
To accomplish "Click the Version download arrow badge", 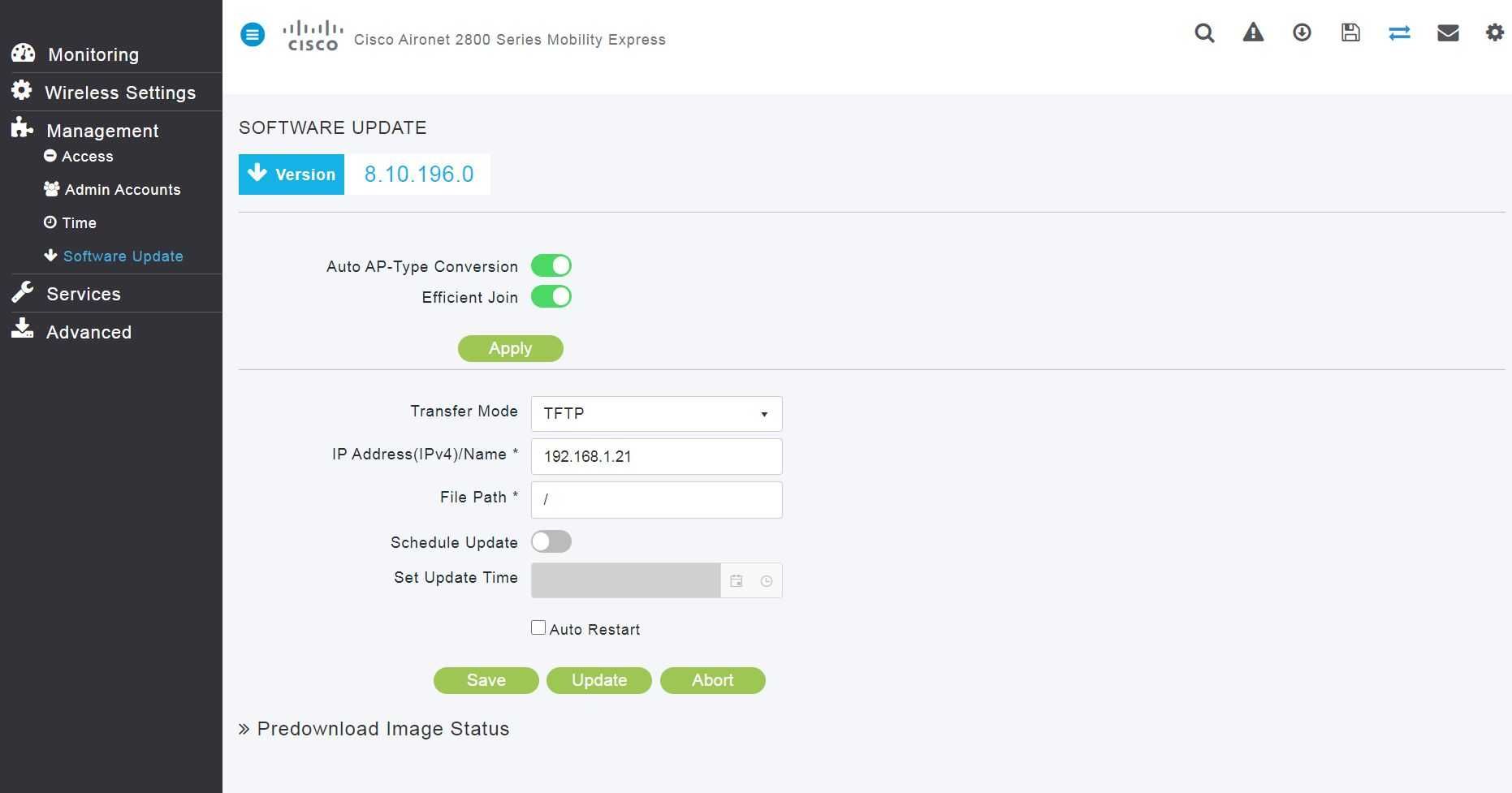I will pyautogui.click(x=292, y=175).
